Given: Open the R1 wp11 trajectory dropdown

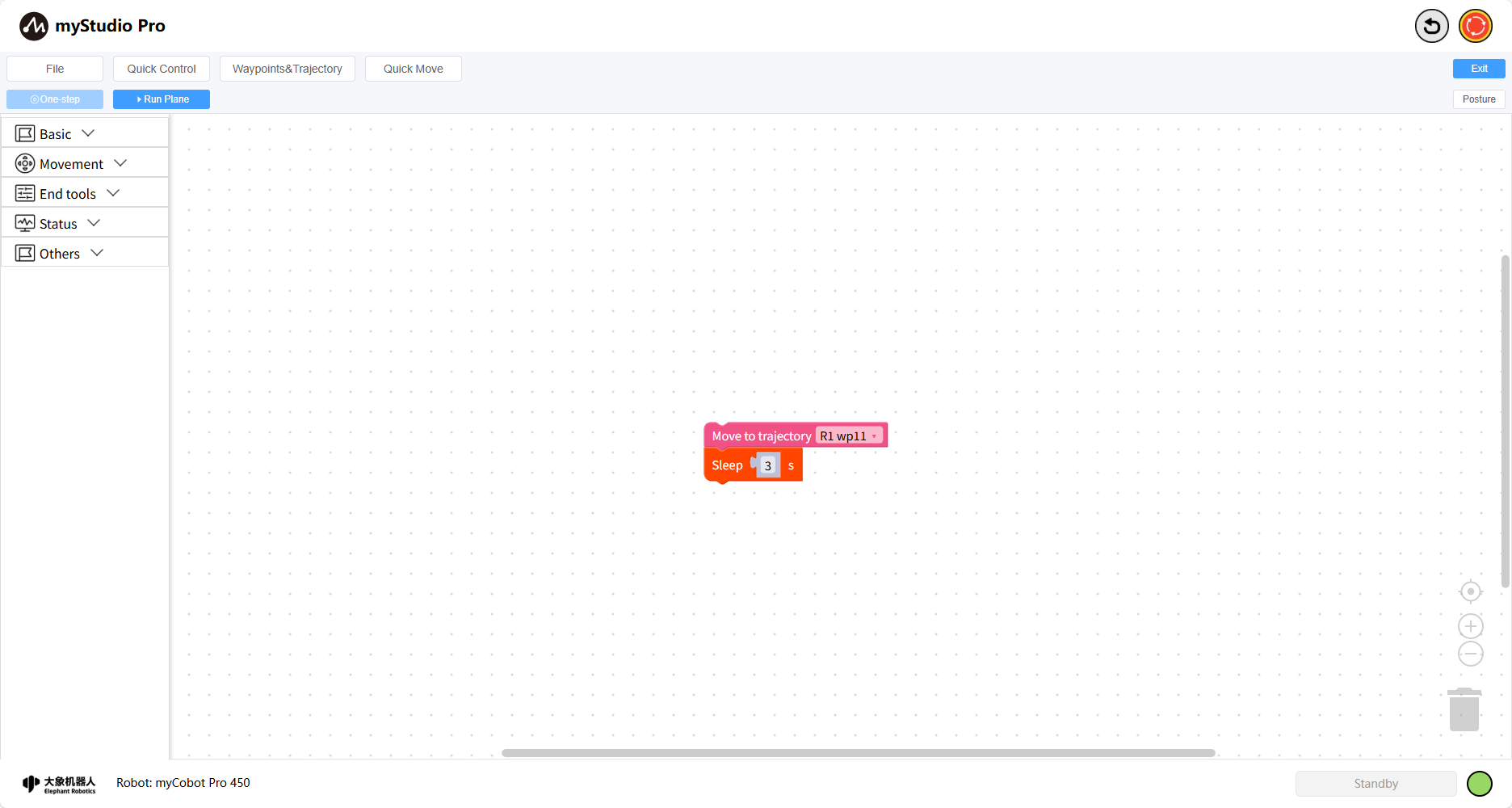Looking at the screenshot, I should [848, 436].
